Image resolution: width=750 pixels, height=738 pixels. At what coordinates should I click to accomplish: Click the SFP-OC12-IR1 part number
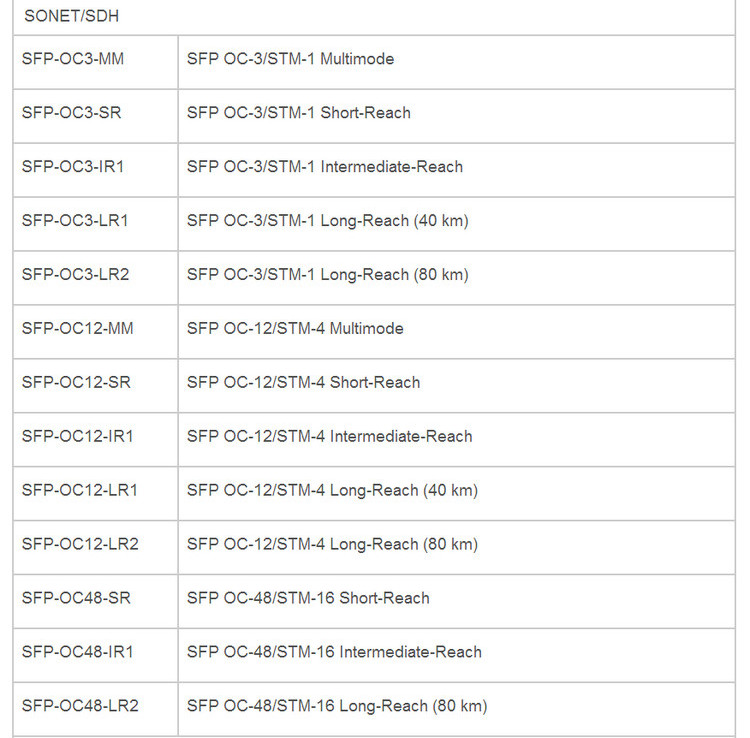coord(77,437)
